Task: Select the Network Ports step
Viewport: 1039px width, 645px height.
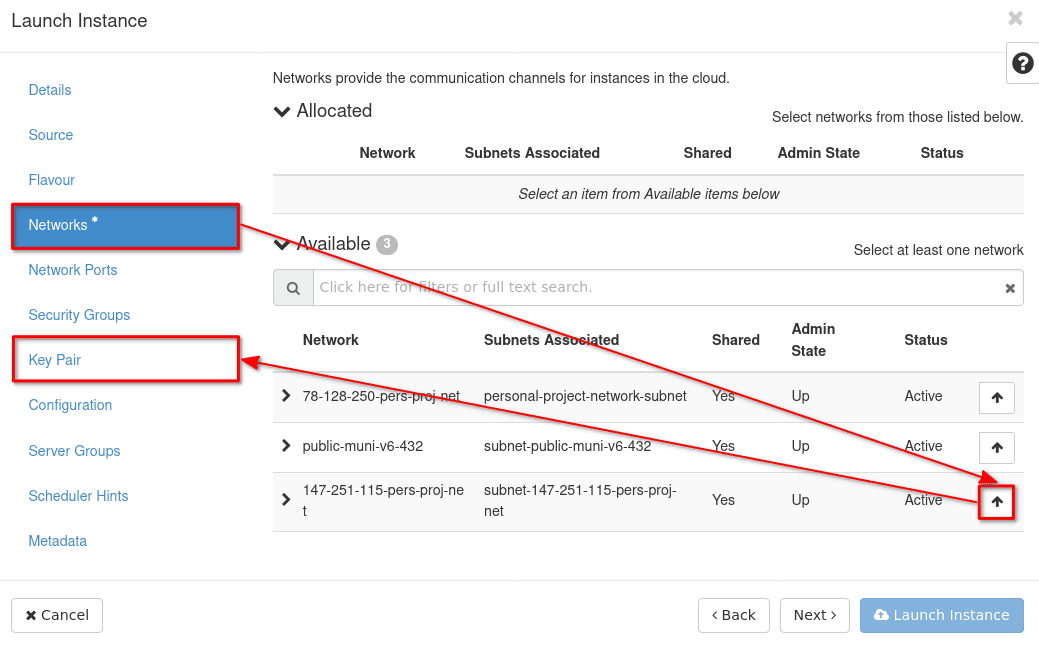Action: pos(73,270)
